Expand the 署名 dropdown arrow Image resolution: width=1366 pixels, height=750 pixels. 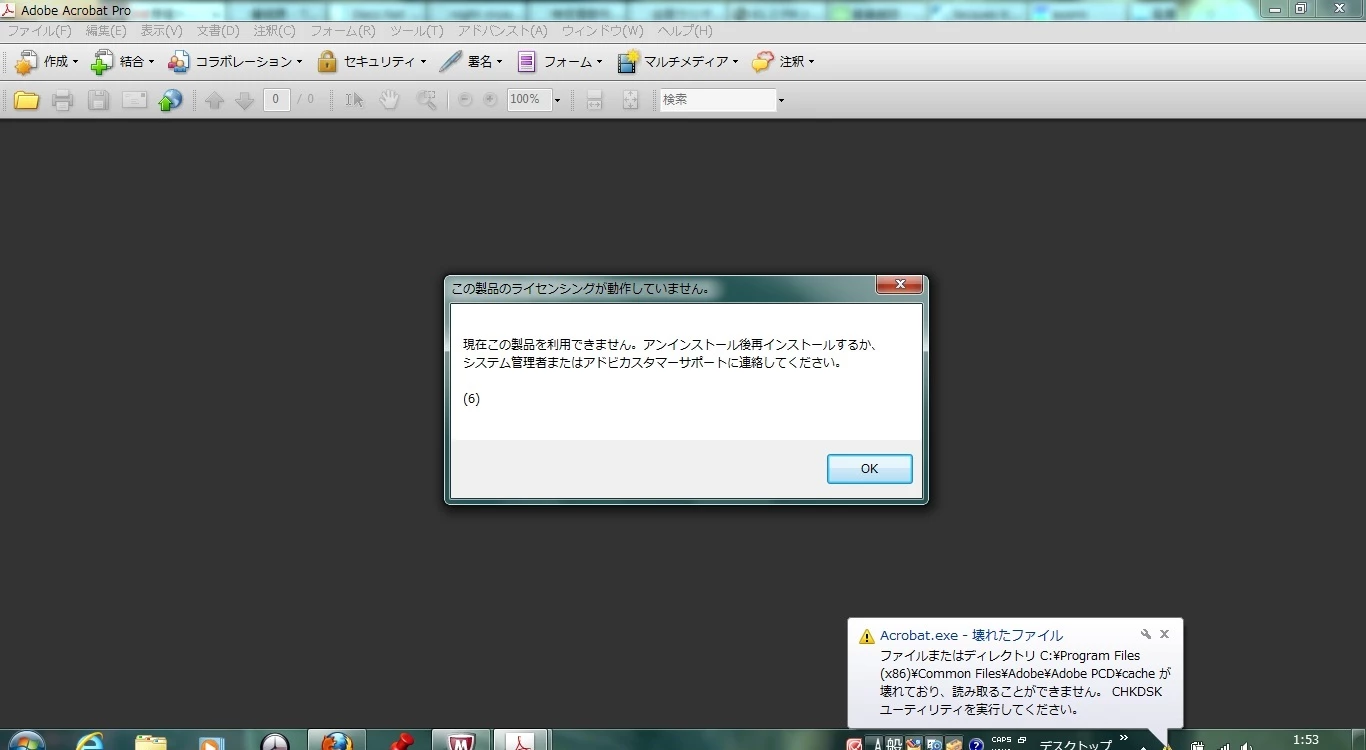tap(499, 62)
